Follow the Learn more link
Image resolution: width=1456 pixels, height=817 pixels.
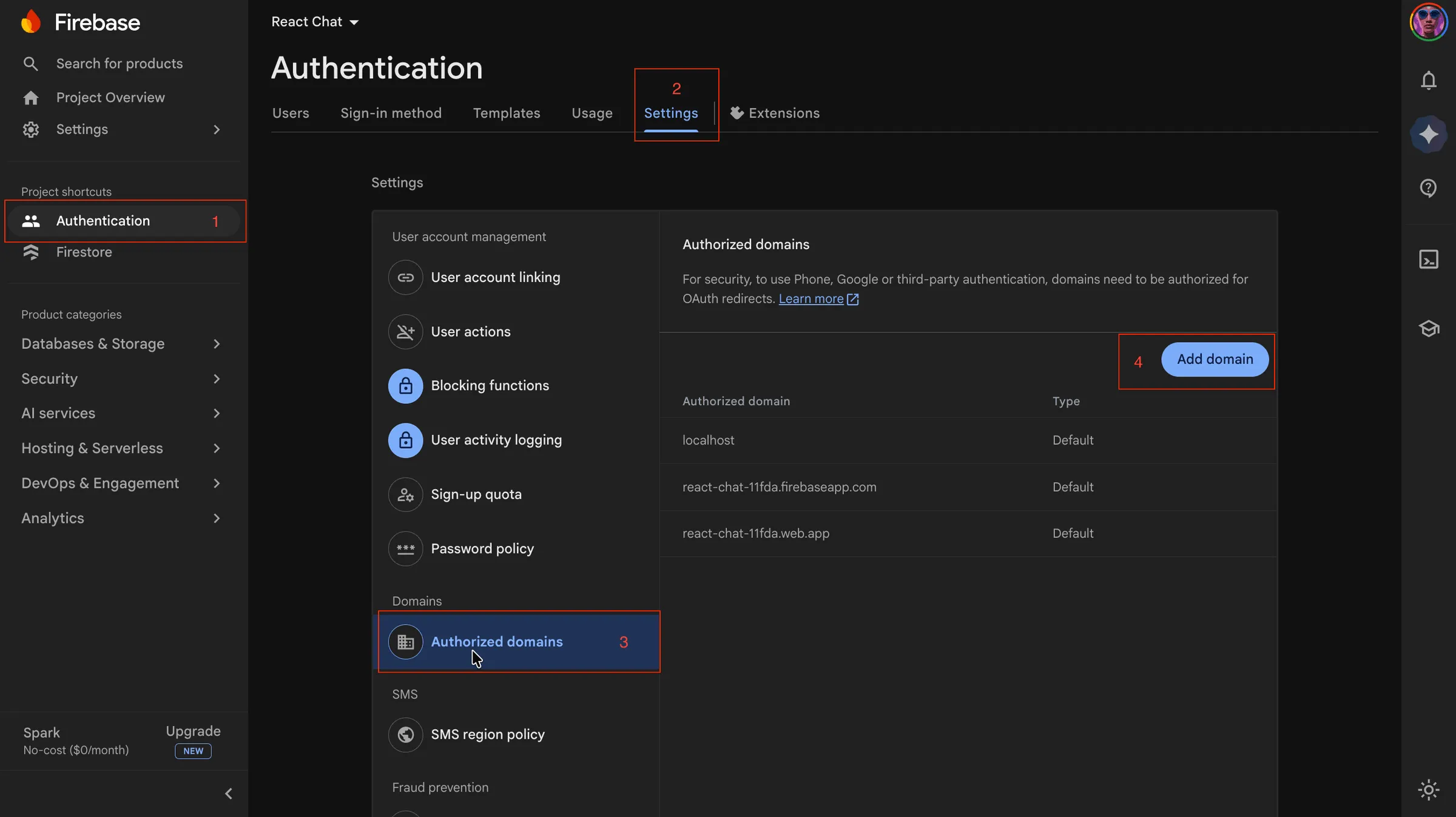811,299
